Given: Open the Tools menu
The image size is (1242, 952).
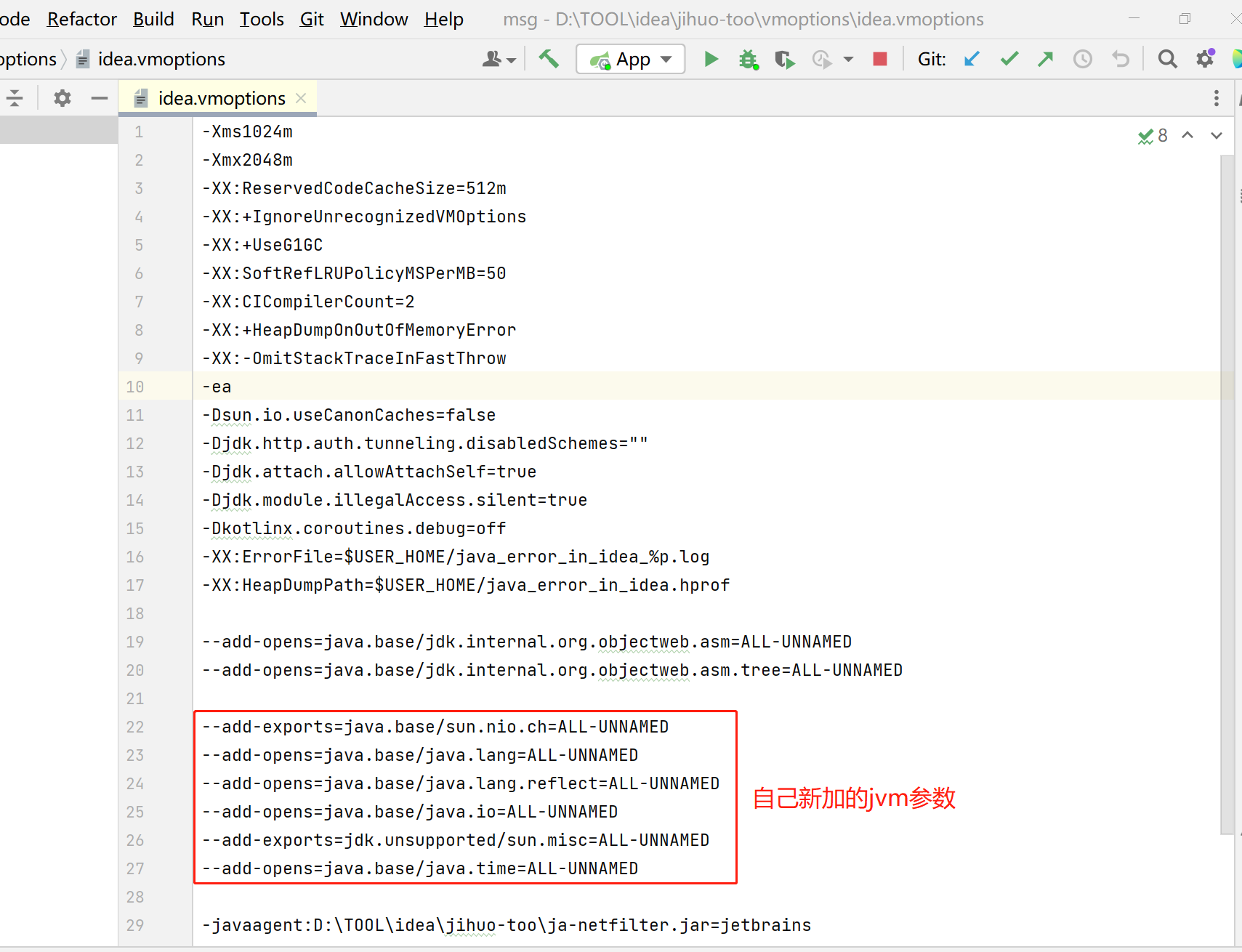Looking at the screenshot, I should click(x=262, y=19).
